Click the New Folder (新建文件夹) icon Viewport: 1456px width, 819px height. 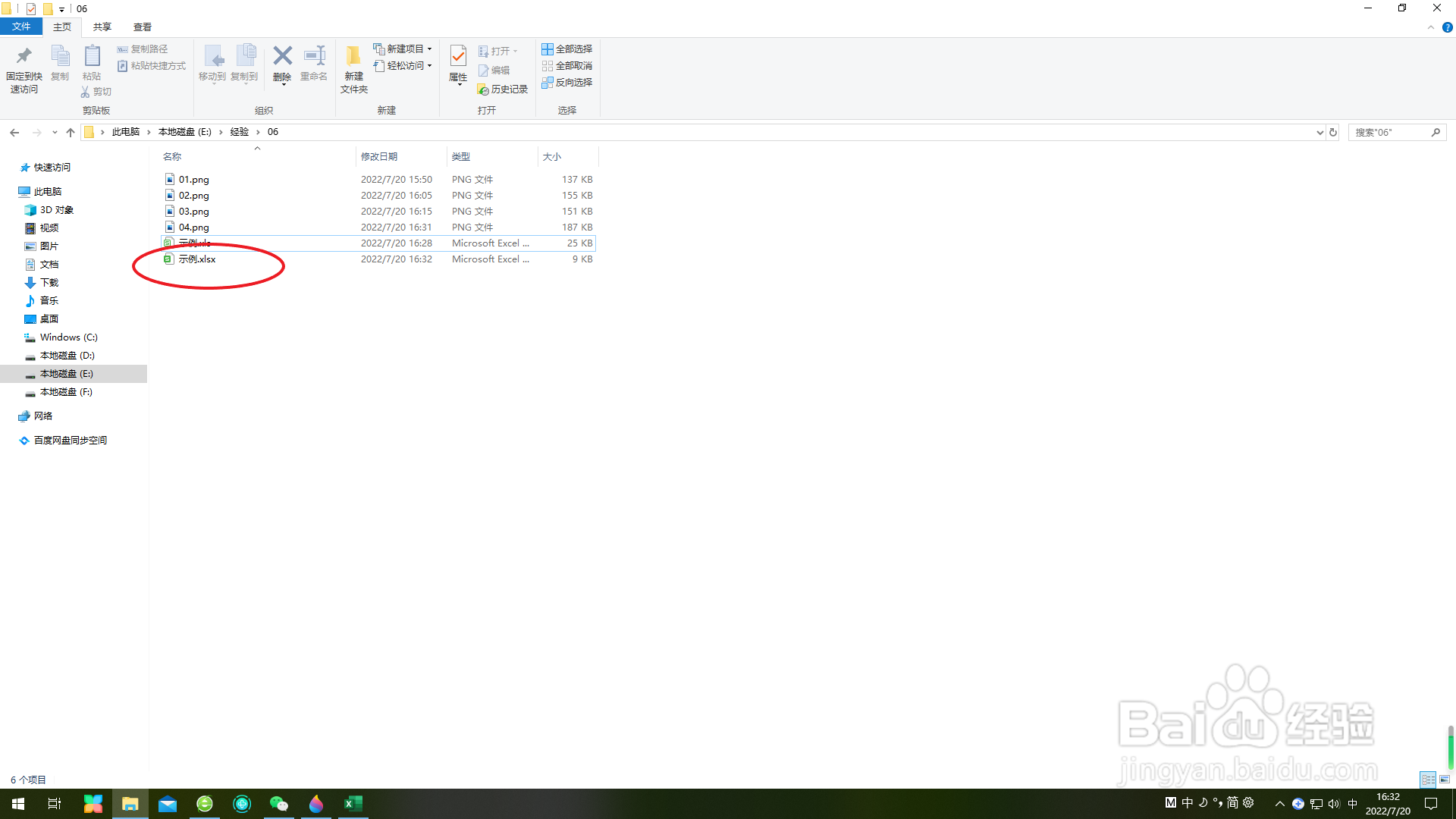click(x=353, y=58)
